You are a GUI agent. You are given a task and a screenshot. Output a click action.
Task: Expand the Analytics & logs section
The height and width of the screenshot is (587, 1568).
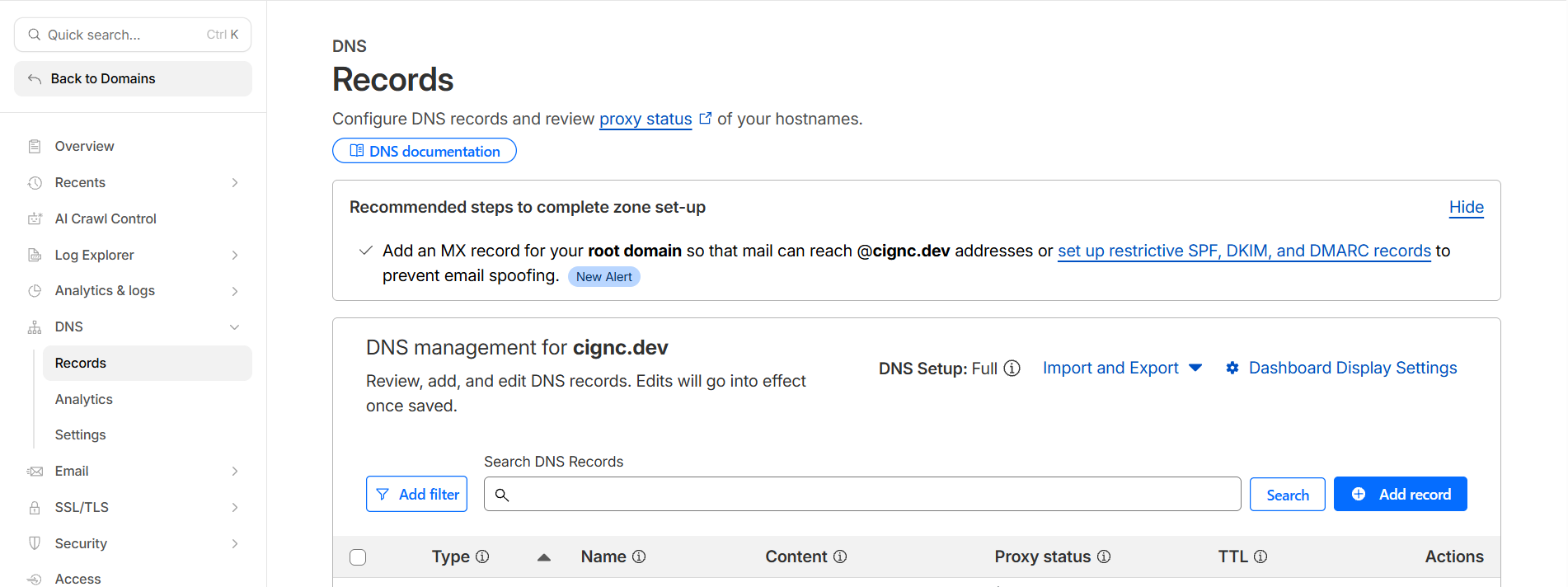[x=234, y=291]
